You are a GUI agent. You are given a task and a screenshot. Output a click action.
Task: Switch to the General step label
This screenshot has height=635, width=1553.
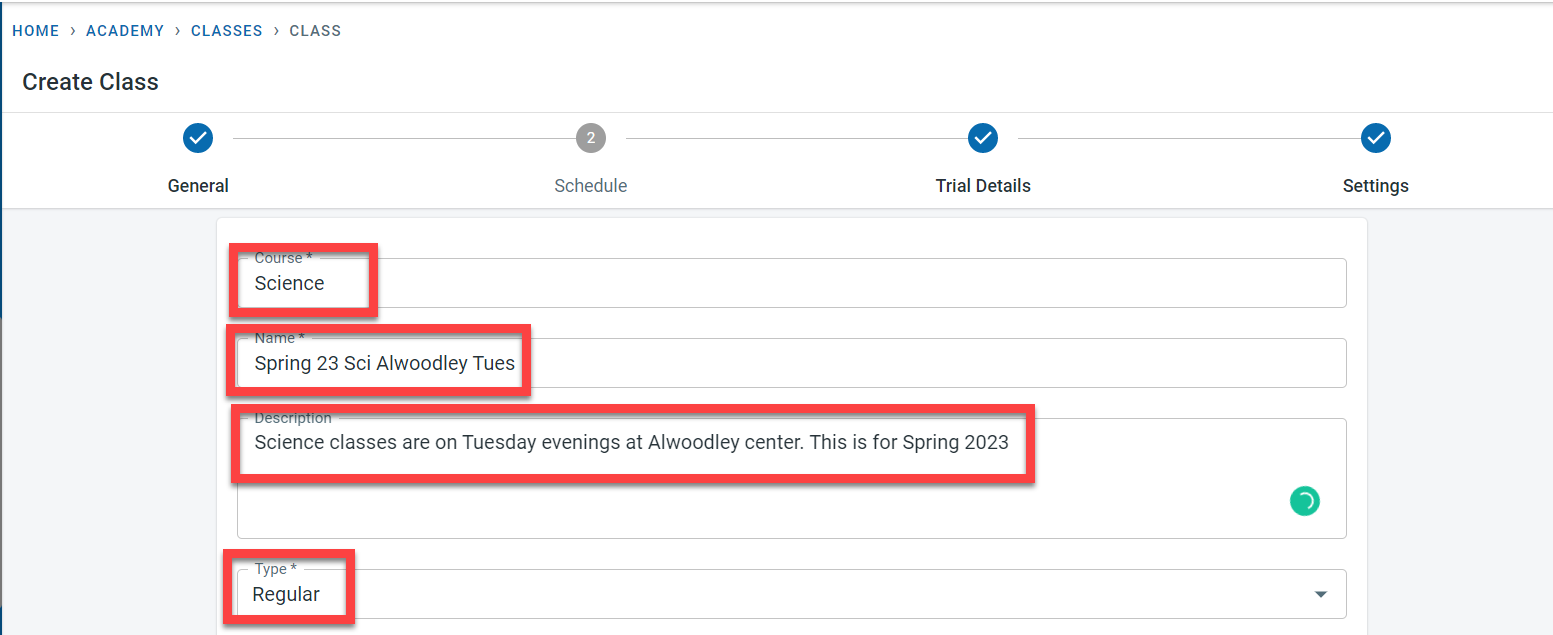point(198,186)
